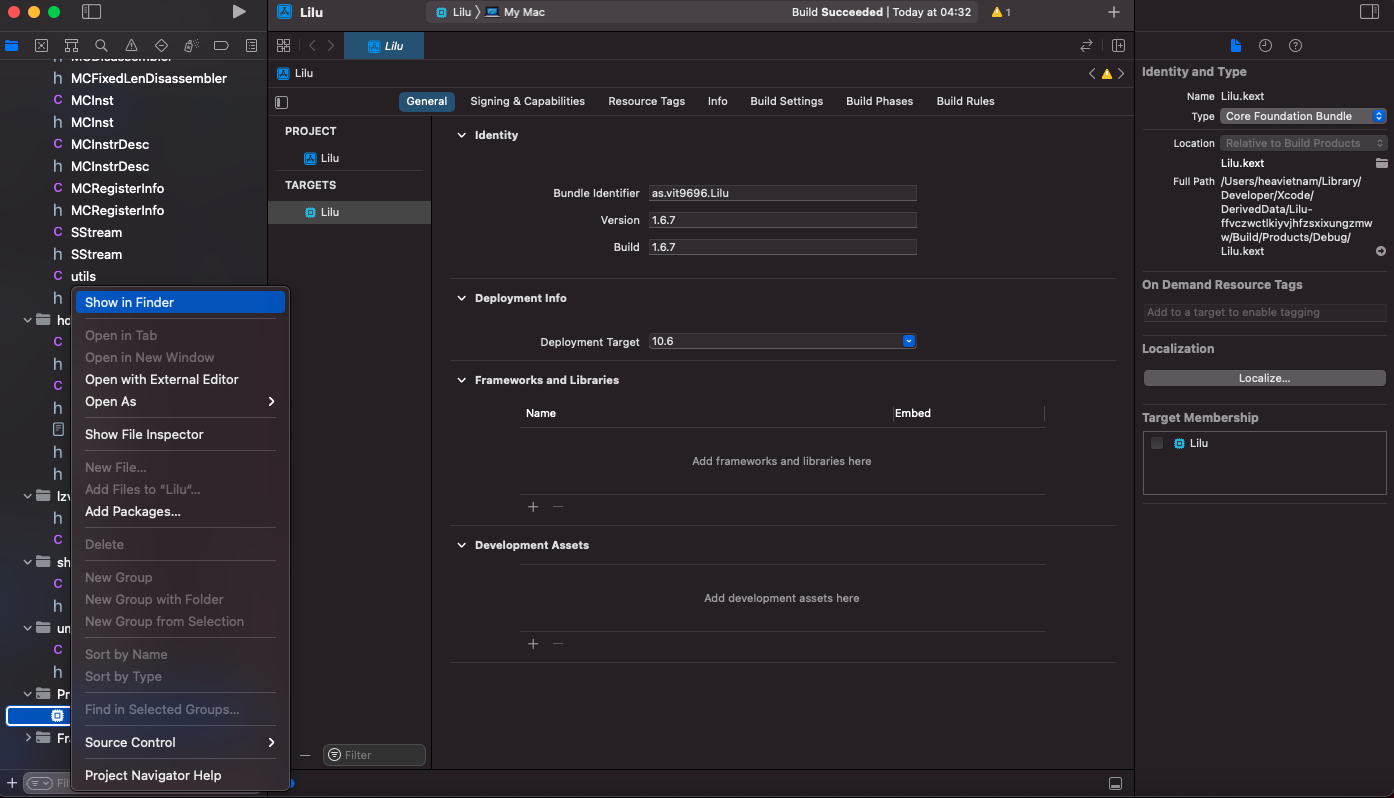1394x798 pixels.
Task: Open the Lilu scheme selector in toolbar
Action: [455, 12]
